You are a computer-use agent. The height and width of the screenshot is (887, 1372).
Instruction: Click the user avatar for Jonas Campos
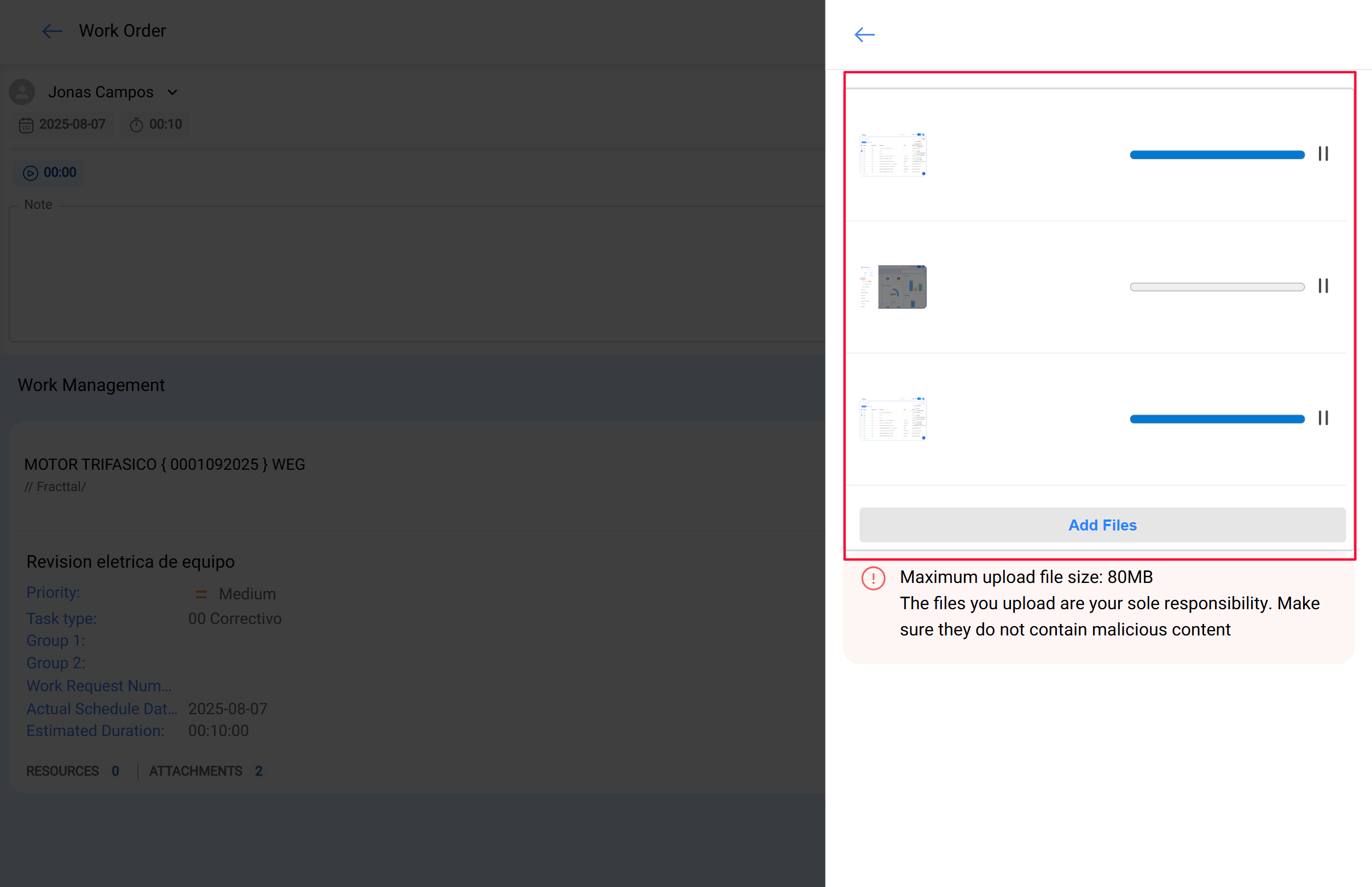pos(21,91)
